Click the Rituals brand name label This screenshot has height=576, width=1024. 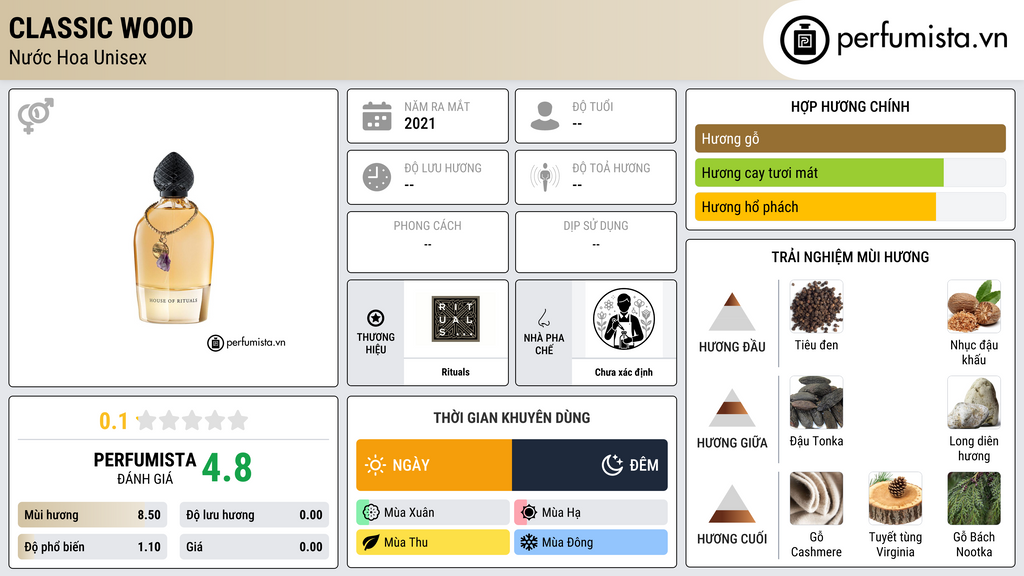pos(455,372)
